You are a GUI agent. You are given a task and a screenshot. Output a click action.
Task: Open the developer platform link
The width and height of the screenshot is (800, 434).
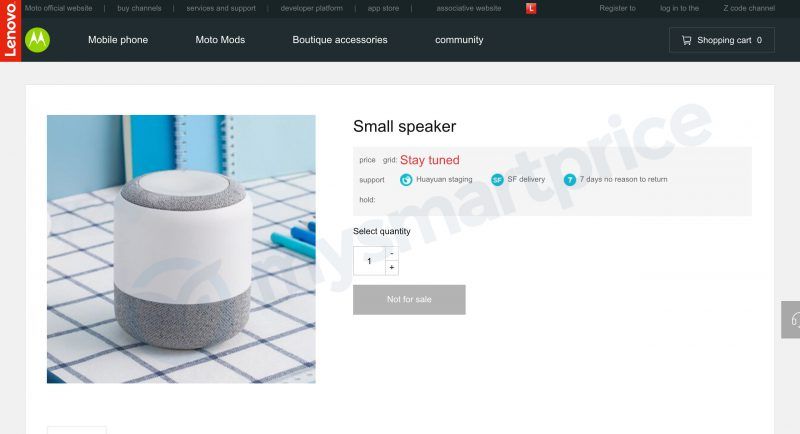(312, 8)
